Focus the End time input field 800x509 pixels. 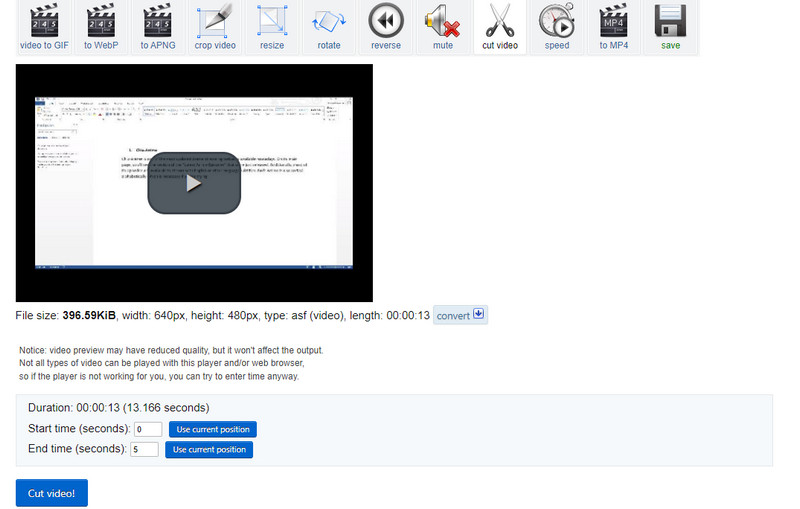pyautogui.click(x=144, y=450)
